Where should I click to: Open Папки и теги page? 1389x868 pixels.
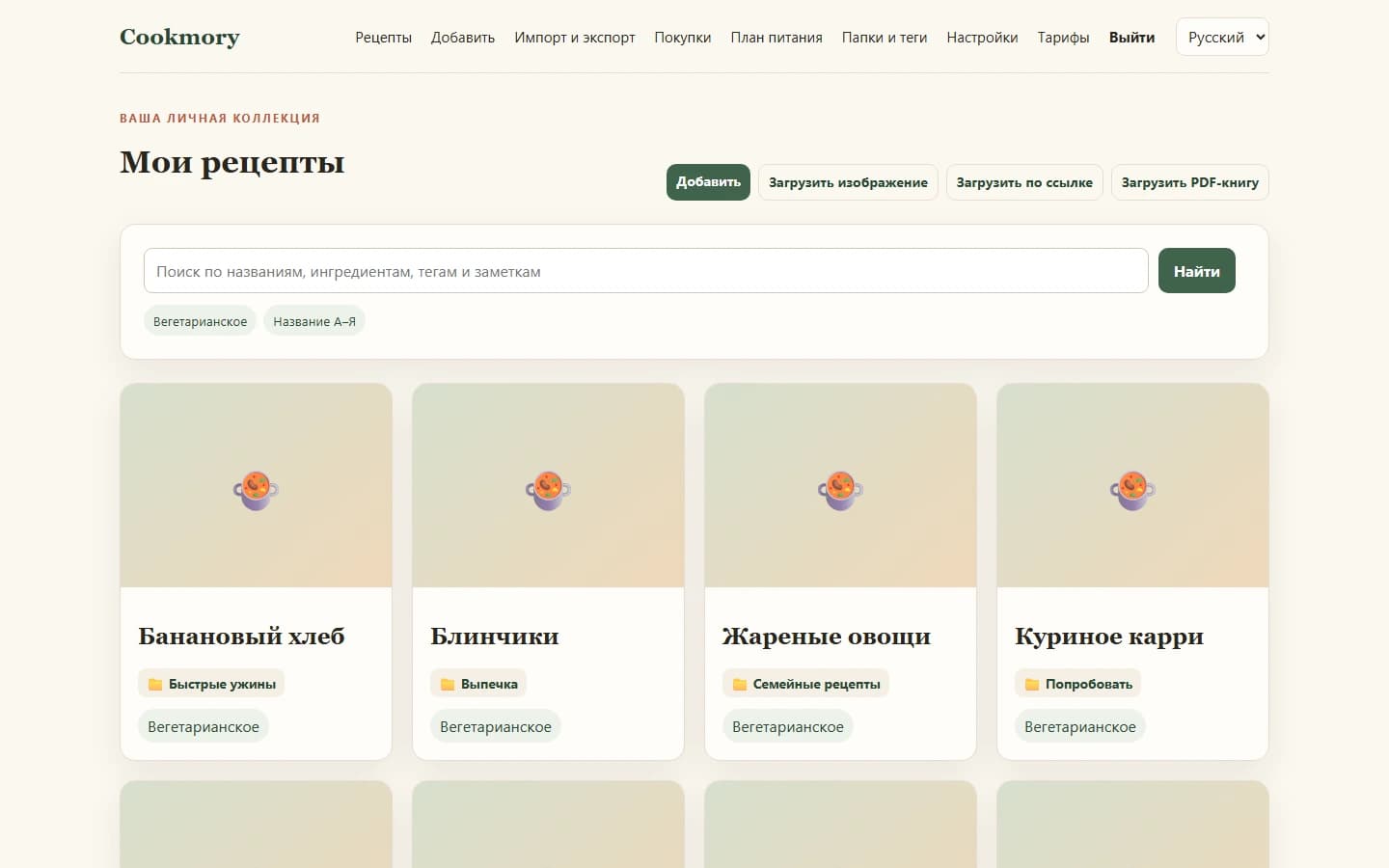point(885,38)
